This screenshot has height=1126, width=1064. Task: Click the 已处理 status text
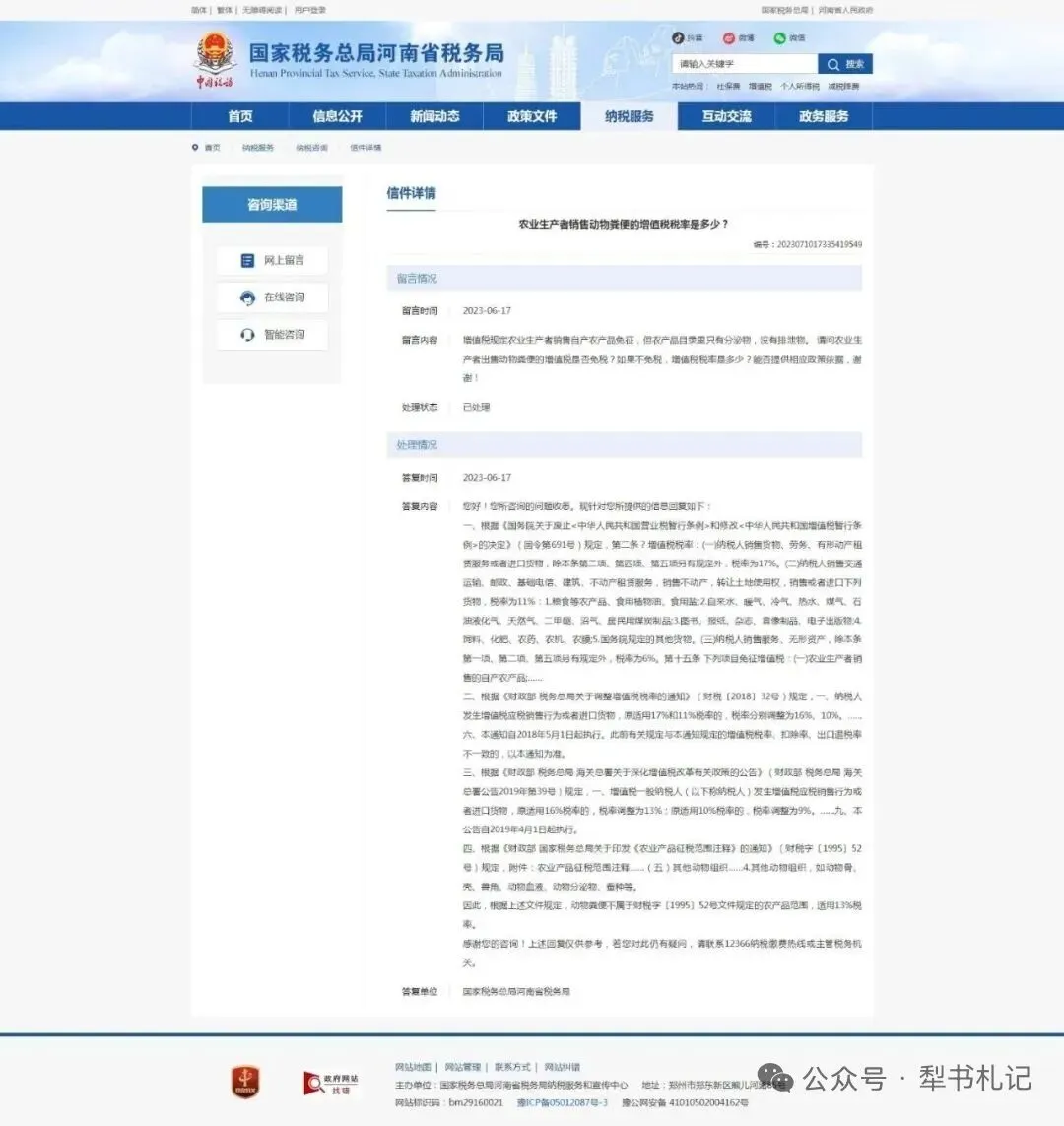coord(476,407)
